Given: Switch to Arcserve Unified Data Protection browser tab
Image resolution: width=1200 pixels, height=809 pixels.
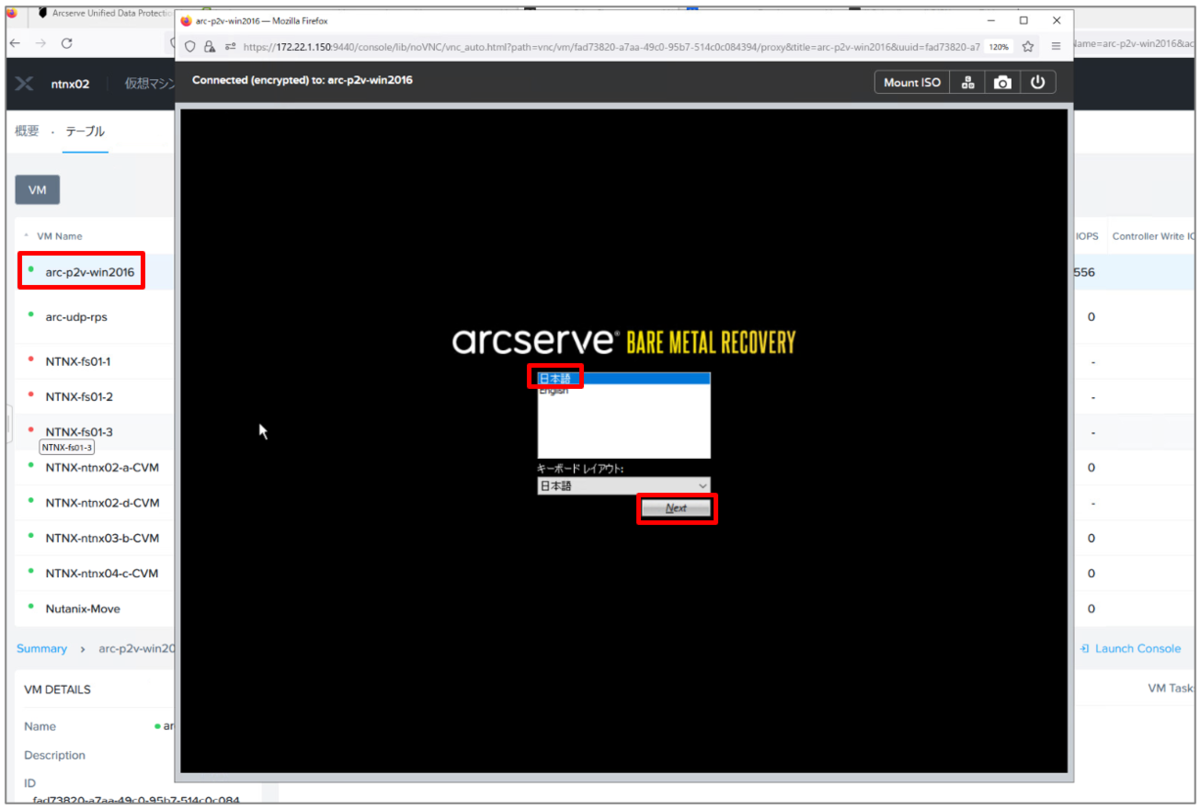Looking at the screenshot, I should (105, 13).
